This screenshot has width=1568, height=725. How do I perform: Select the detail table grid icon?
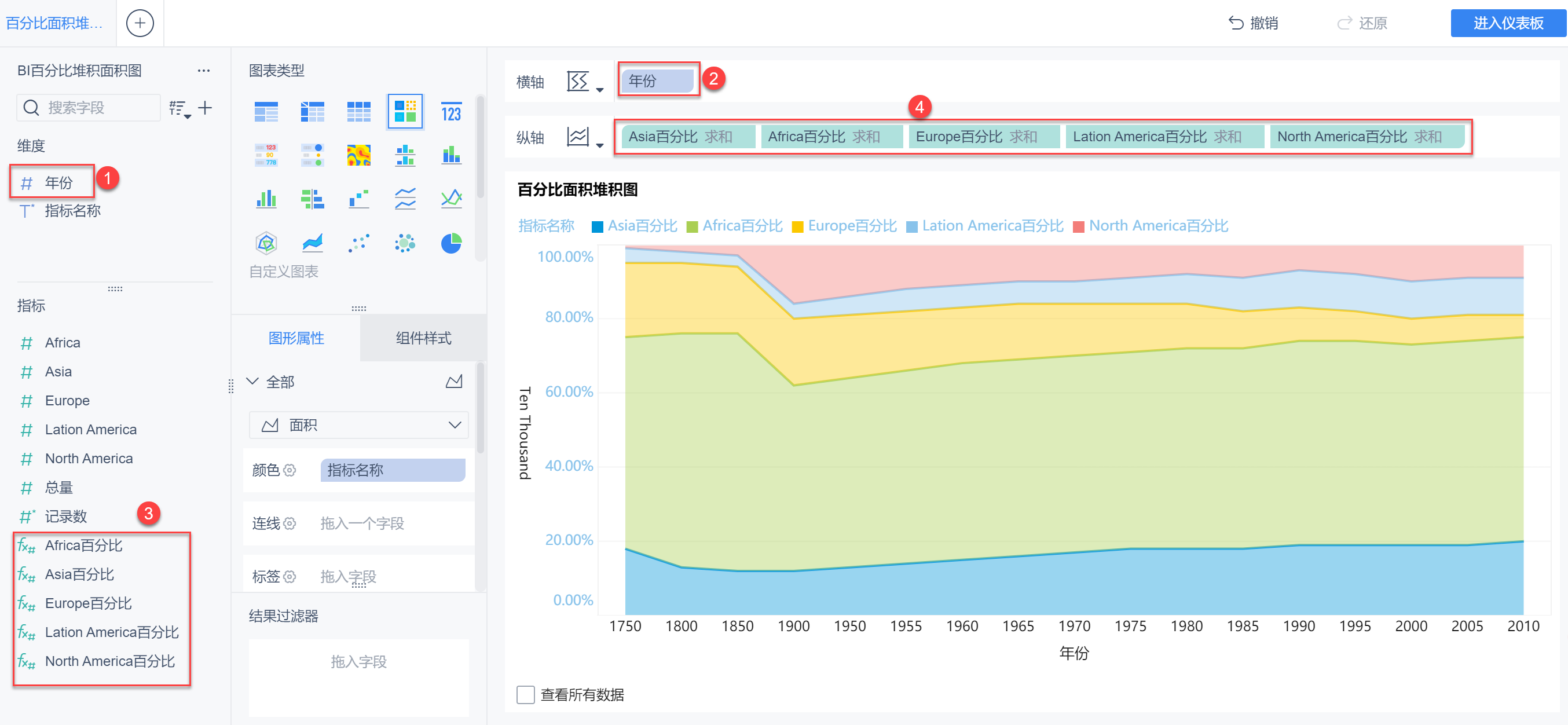(x=358, y=112)
